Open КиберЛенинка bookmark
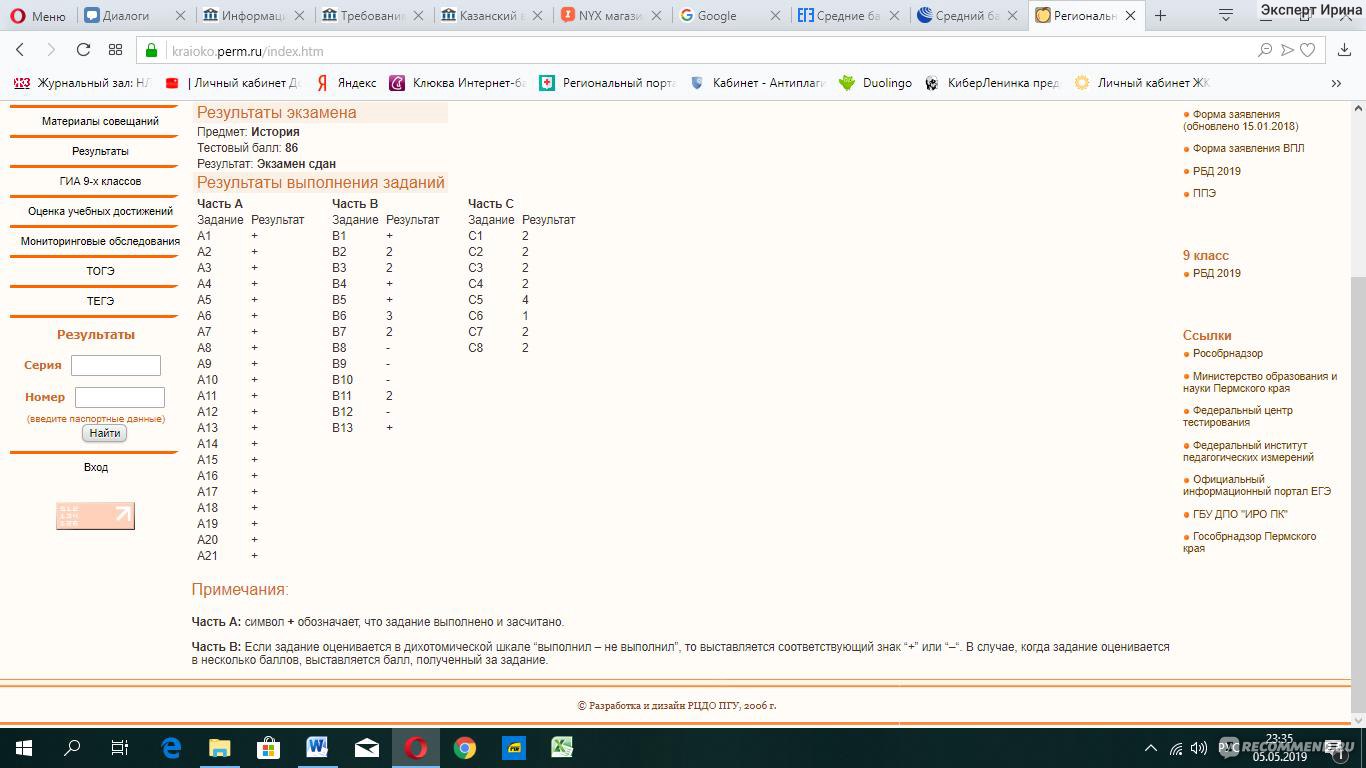Screen dimensions: 1366x768 (x=992, y=83)
